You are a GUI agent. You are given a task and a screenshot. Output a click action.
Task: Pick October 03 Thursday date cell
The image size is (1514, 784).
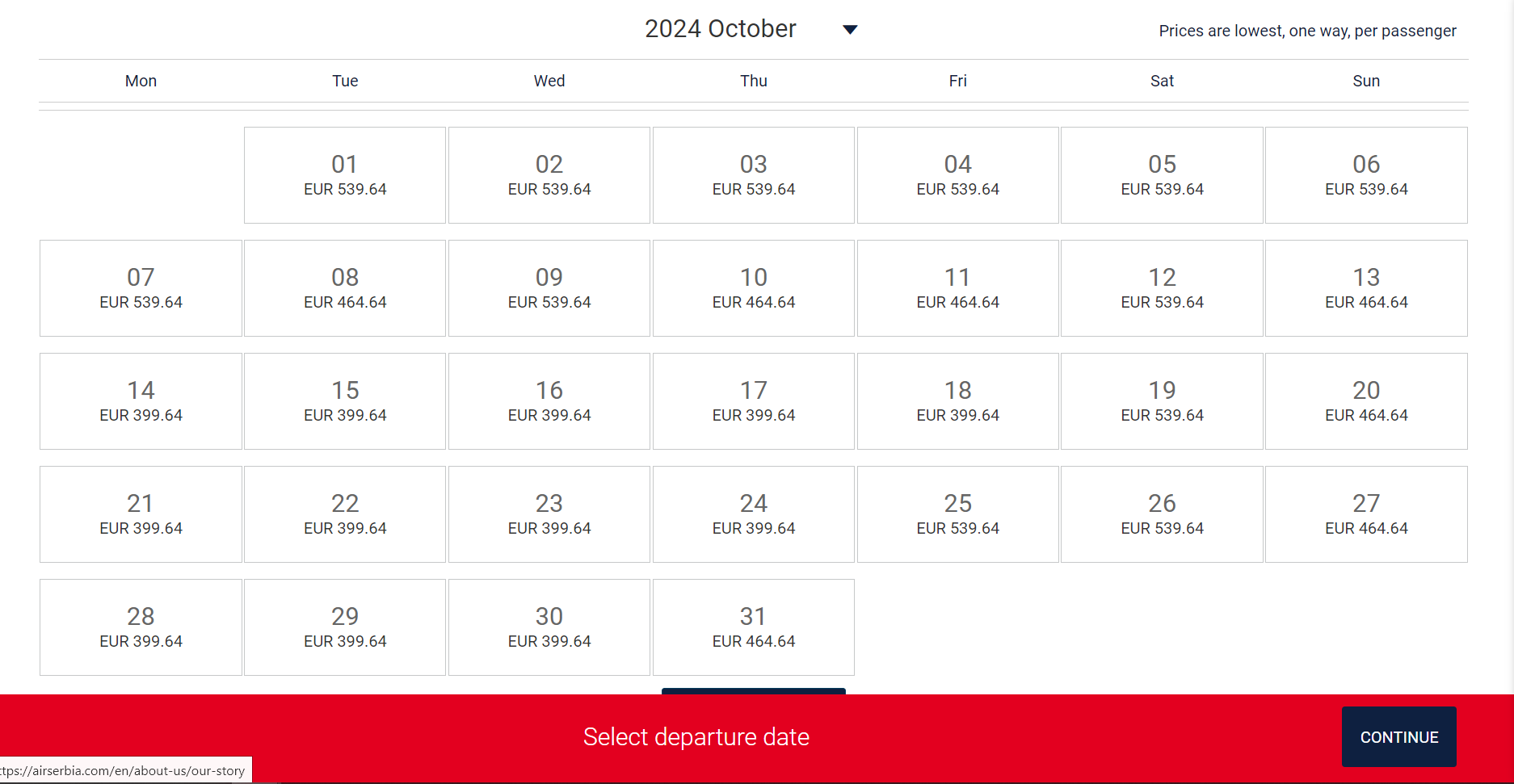pos(754,175)
